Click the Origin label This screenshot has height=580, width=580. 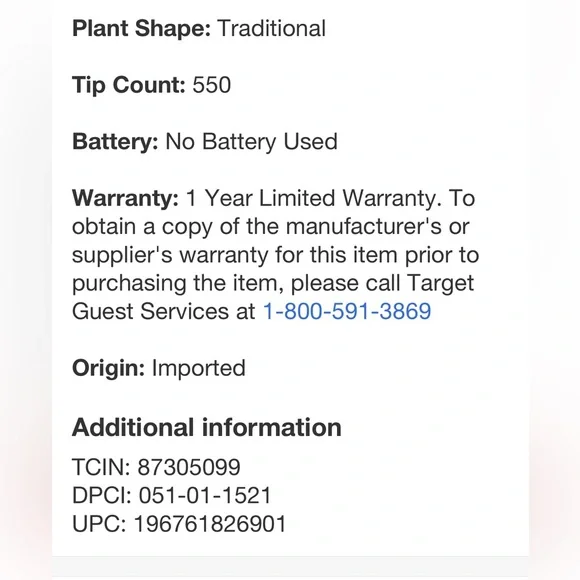pyautogui.click(x=108, y=368)
